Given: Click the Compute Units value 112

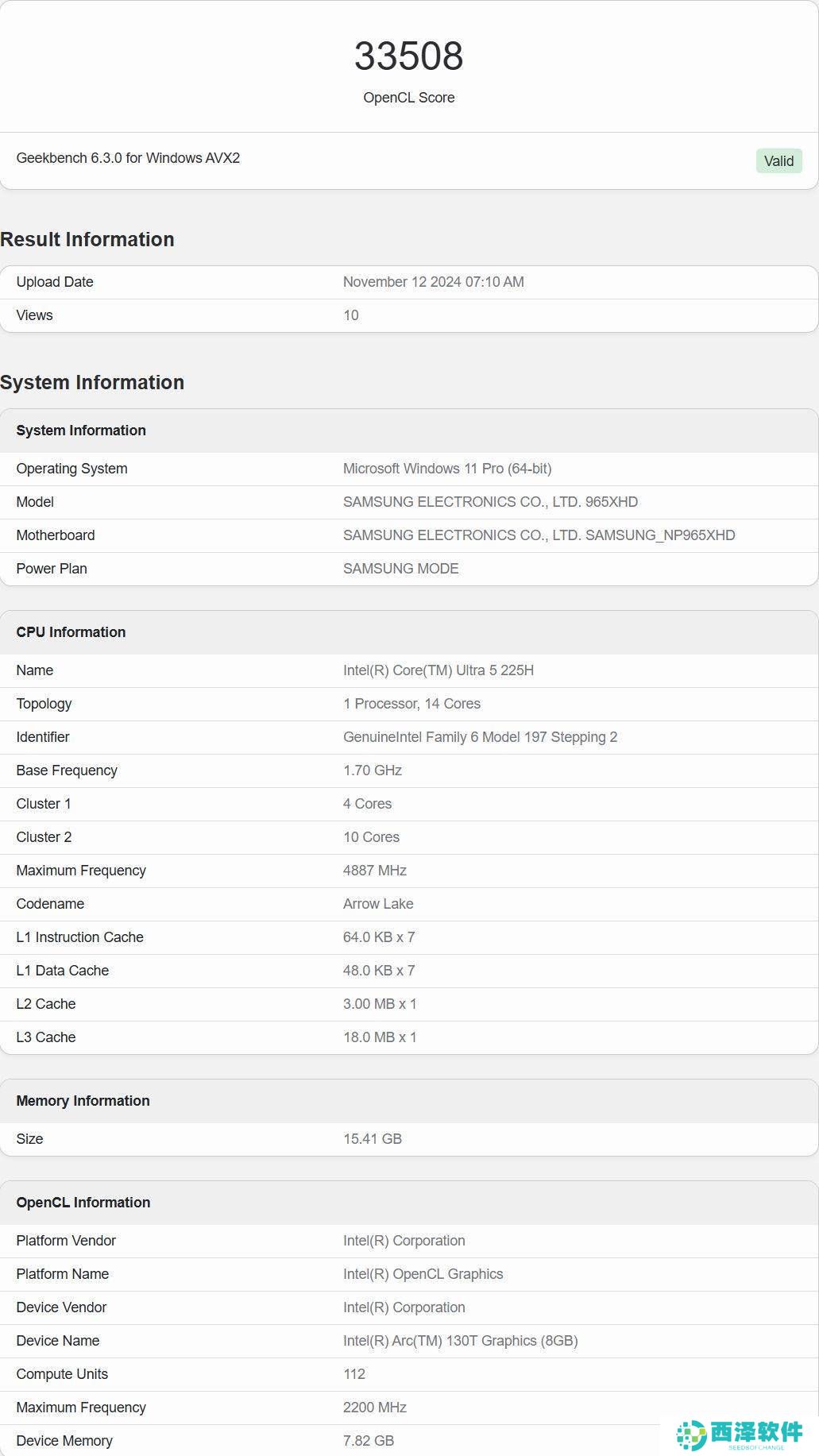Looking at the screenshot, I should pos(354,1374).
